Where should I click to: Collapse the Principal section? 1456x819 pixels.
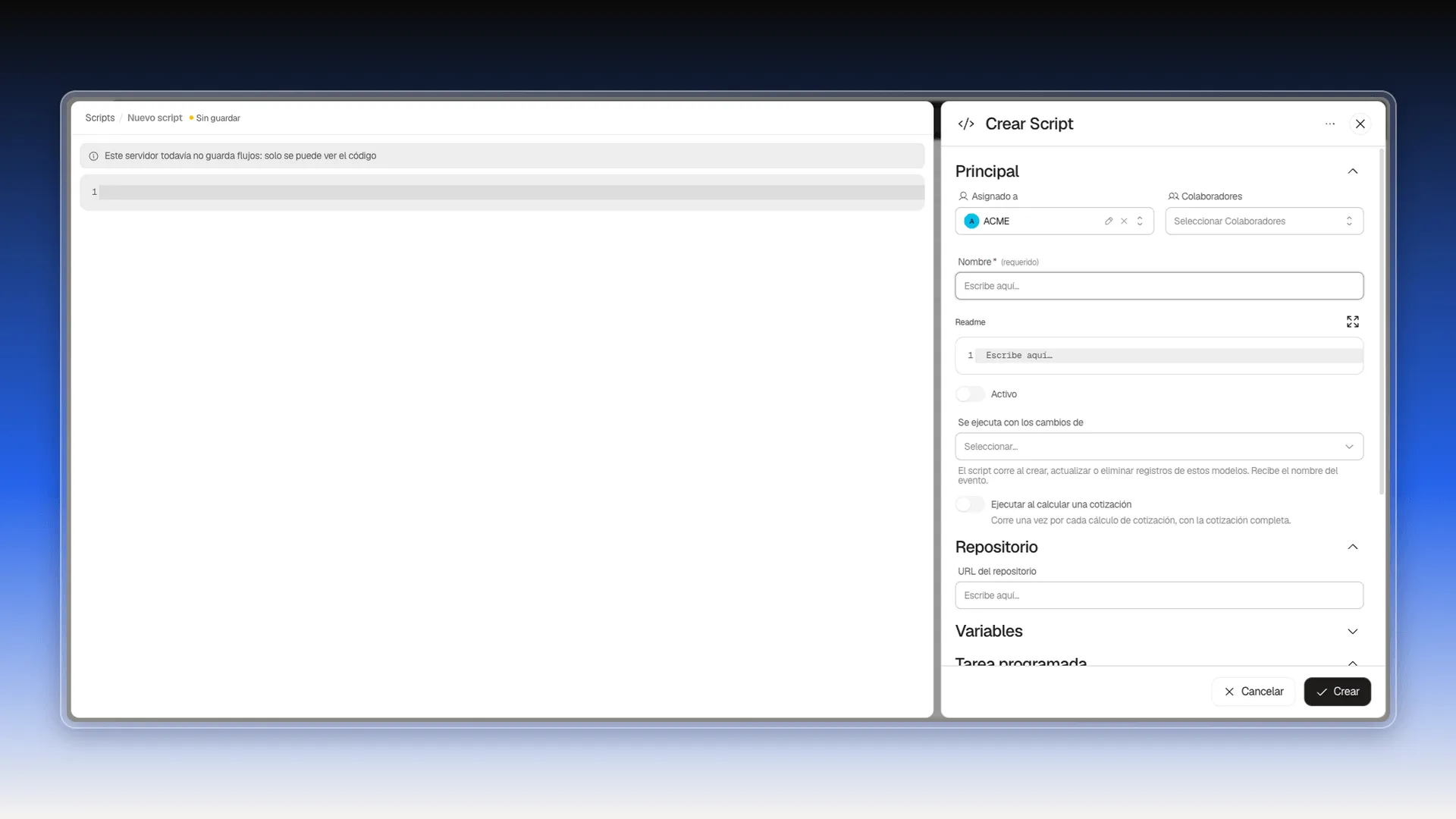tap(1353, 171)
